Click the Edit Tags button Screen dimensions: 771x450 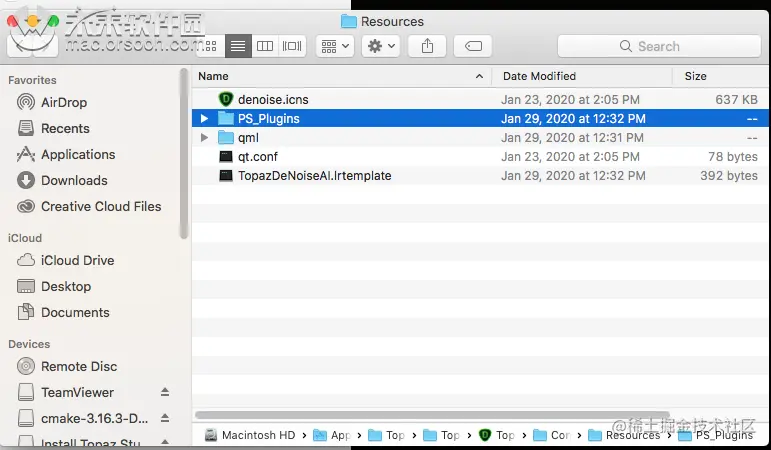point(473,46)
